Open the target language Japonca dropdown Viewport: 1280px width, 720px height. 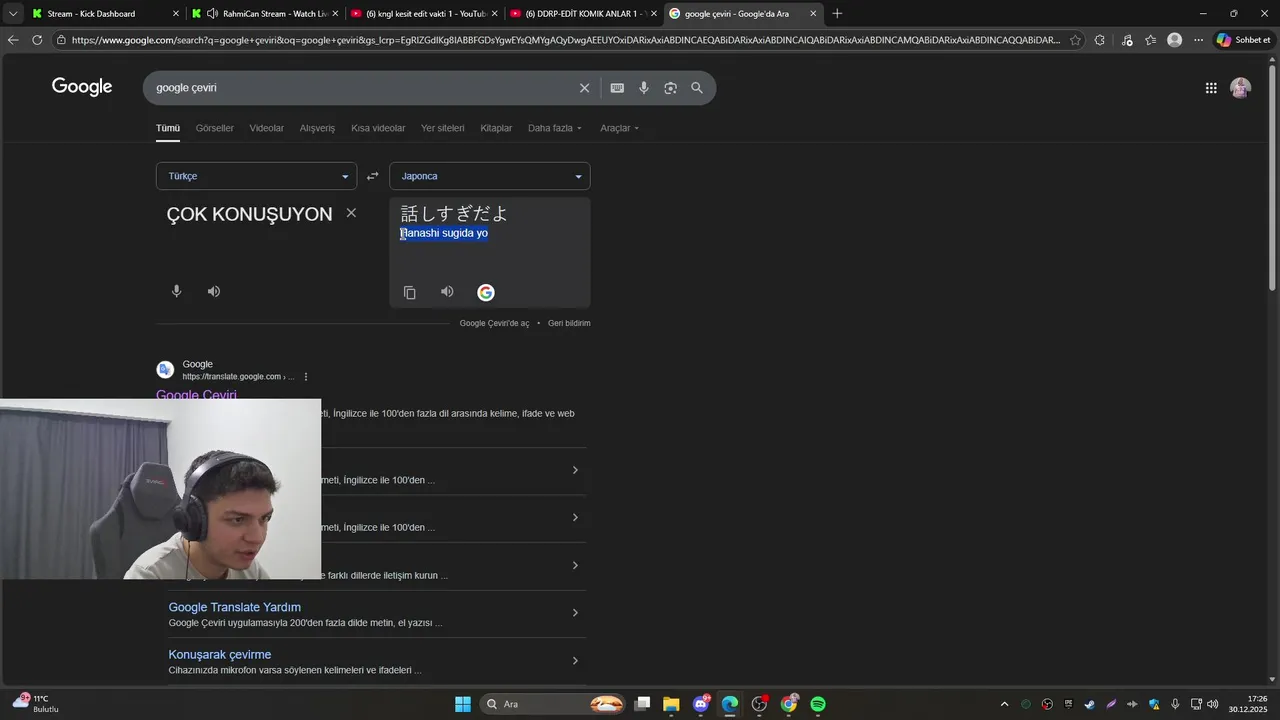pyautogui.click(x=490, y=176)
